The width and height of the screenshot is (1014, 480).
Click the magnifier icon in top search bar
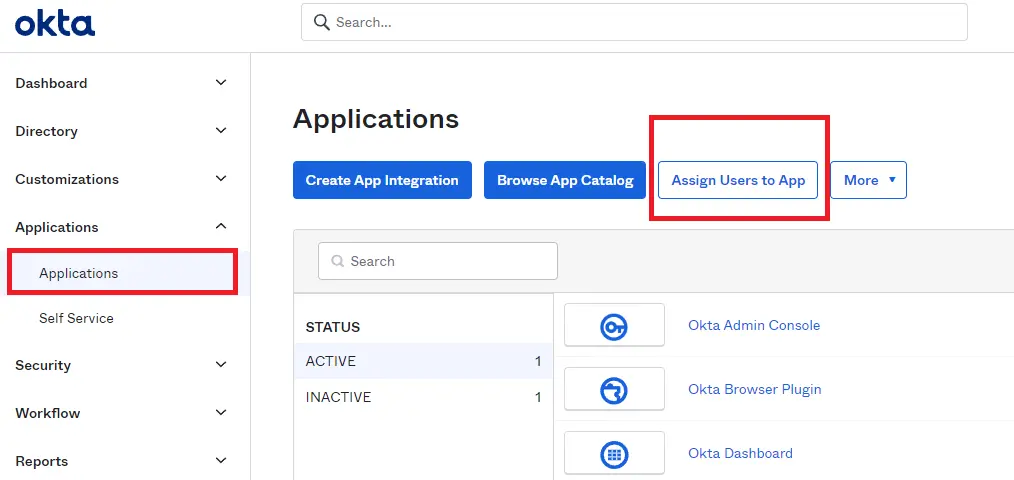pyautogui.click(x=321, y=22)
